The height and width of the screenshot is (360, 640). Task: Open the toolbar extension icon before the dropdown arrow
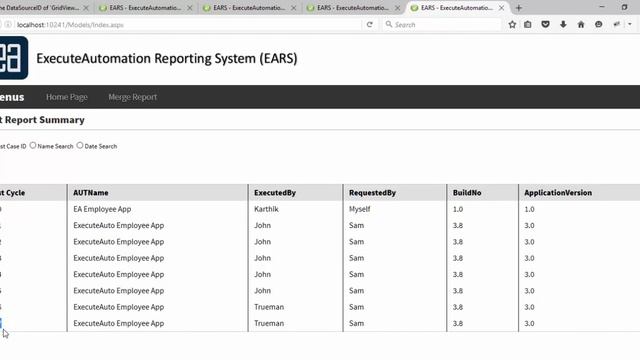(x=617, y=24)
